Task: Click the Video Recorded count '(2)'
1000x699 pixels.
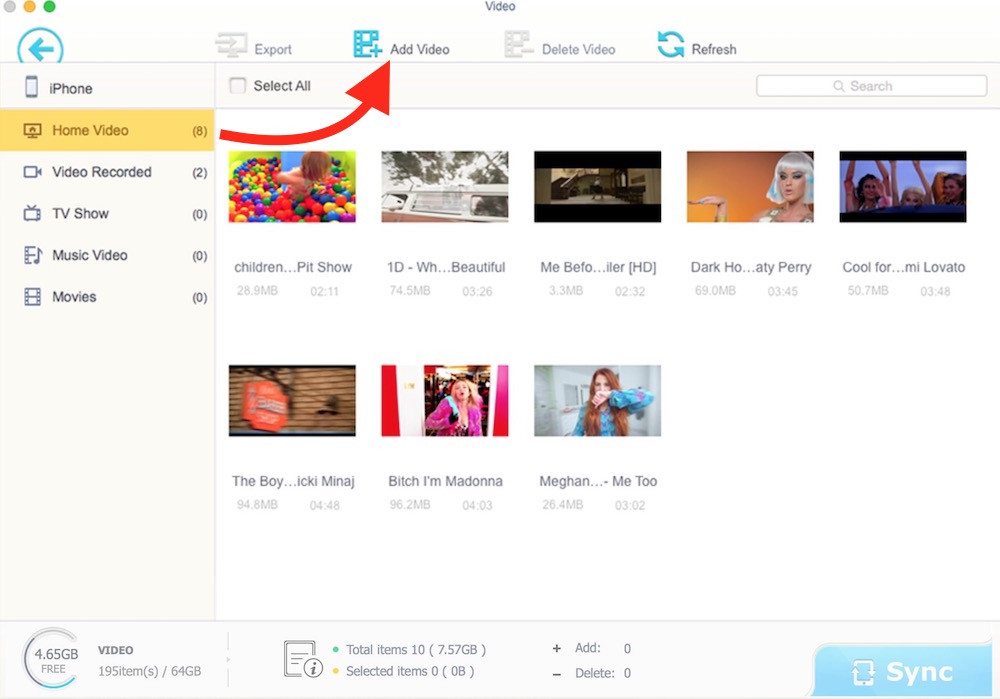Action: click(200, 172)
